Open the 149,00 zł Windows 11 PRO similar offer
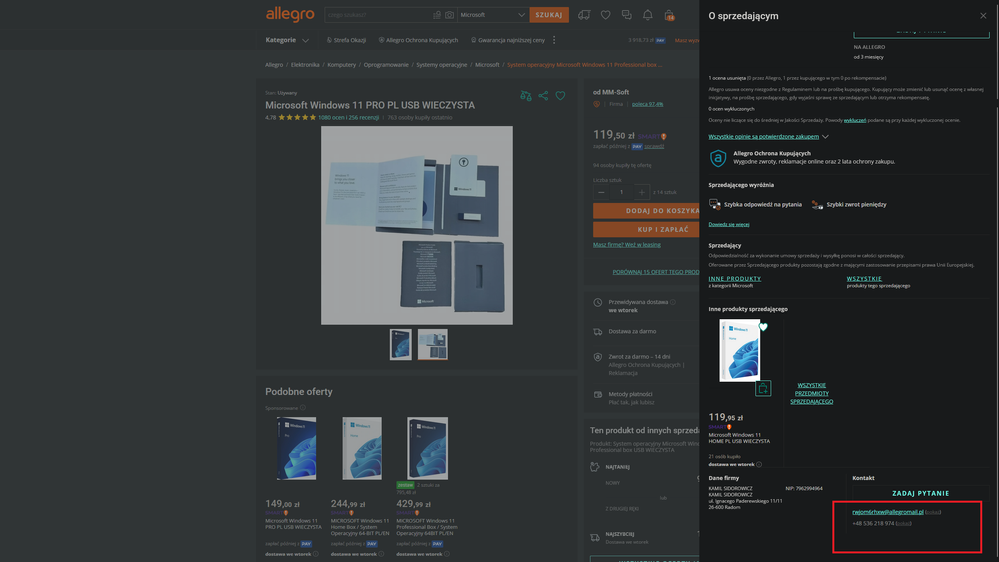 (296, 449)
